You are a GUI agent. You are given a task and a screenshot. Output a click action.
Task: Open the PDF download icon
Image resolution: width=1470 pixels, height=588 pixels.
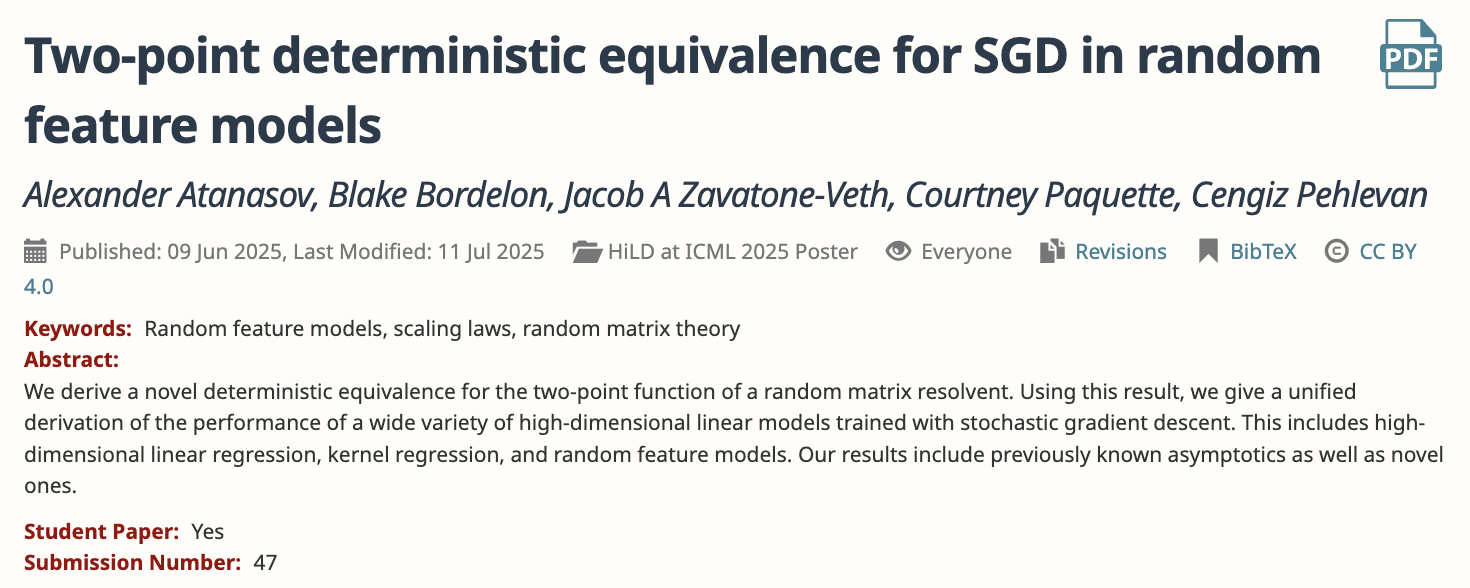point(1410,54)
